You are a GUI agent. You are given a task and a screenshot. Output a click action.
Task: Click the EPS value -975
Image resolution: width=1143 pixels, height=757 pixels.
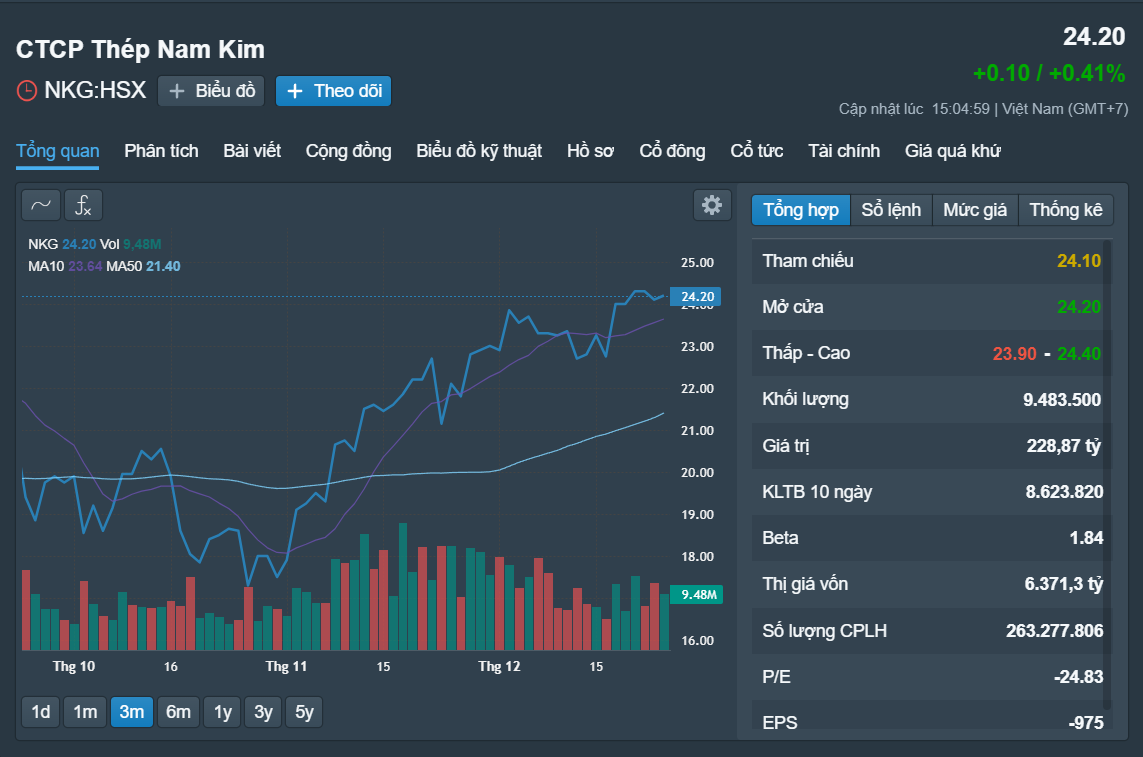coord(1085,723)
